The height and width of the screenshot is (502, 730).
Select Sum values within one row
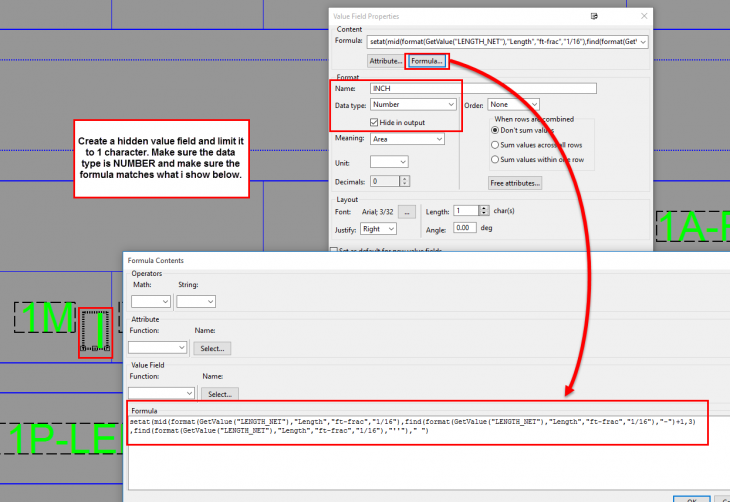coord(496,159)
